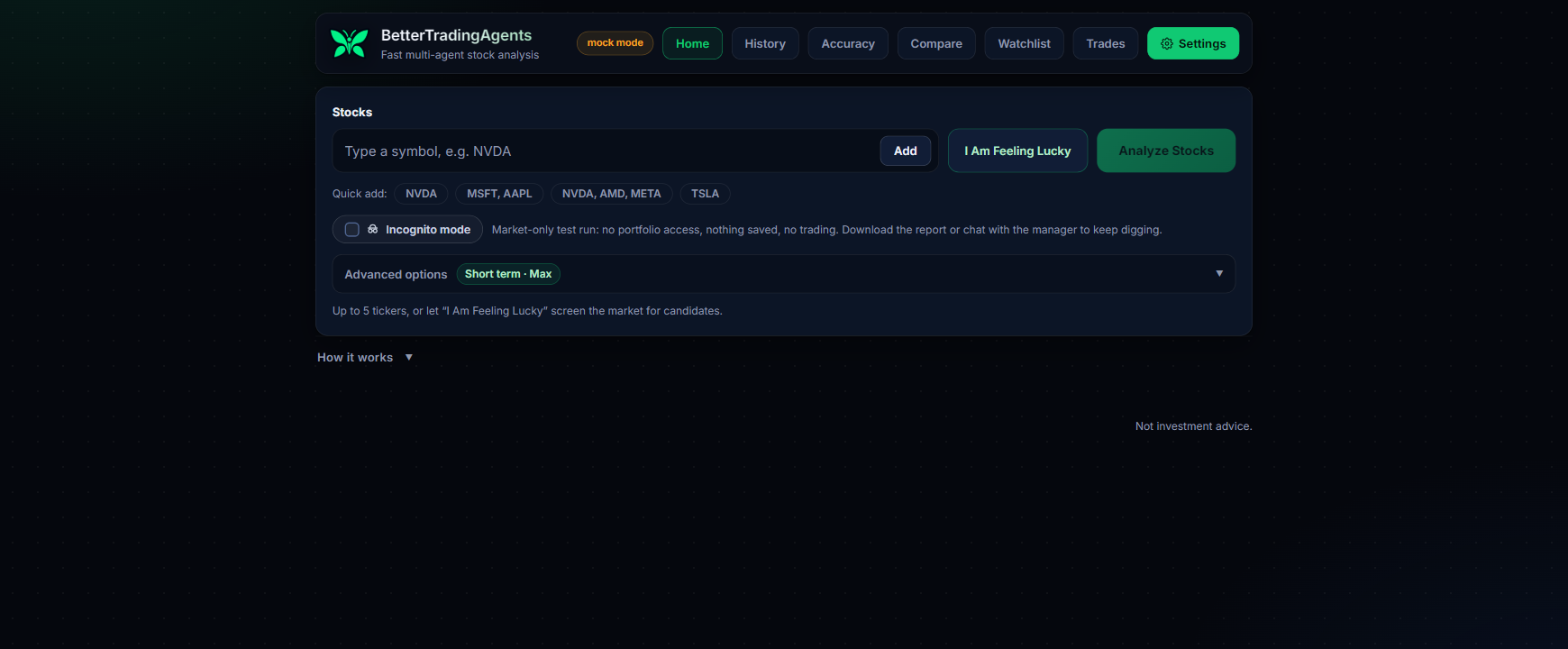Screen dimensions: 1568x649
Task: Click the Advanced options label
Action: click(396, 274)
